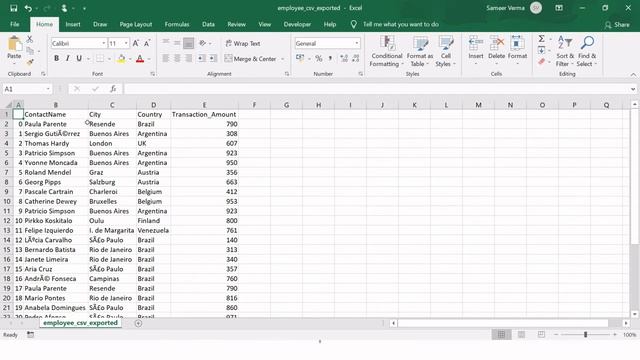The height and width of the screenshot is (360, 640).
Task: Switch to the Formulas tab
Action: pos(177,24)
